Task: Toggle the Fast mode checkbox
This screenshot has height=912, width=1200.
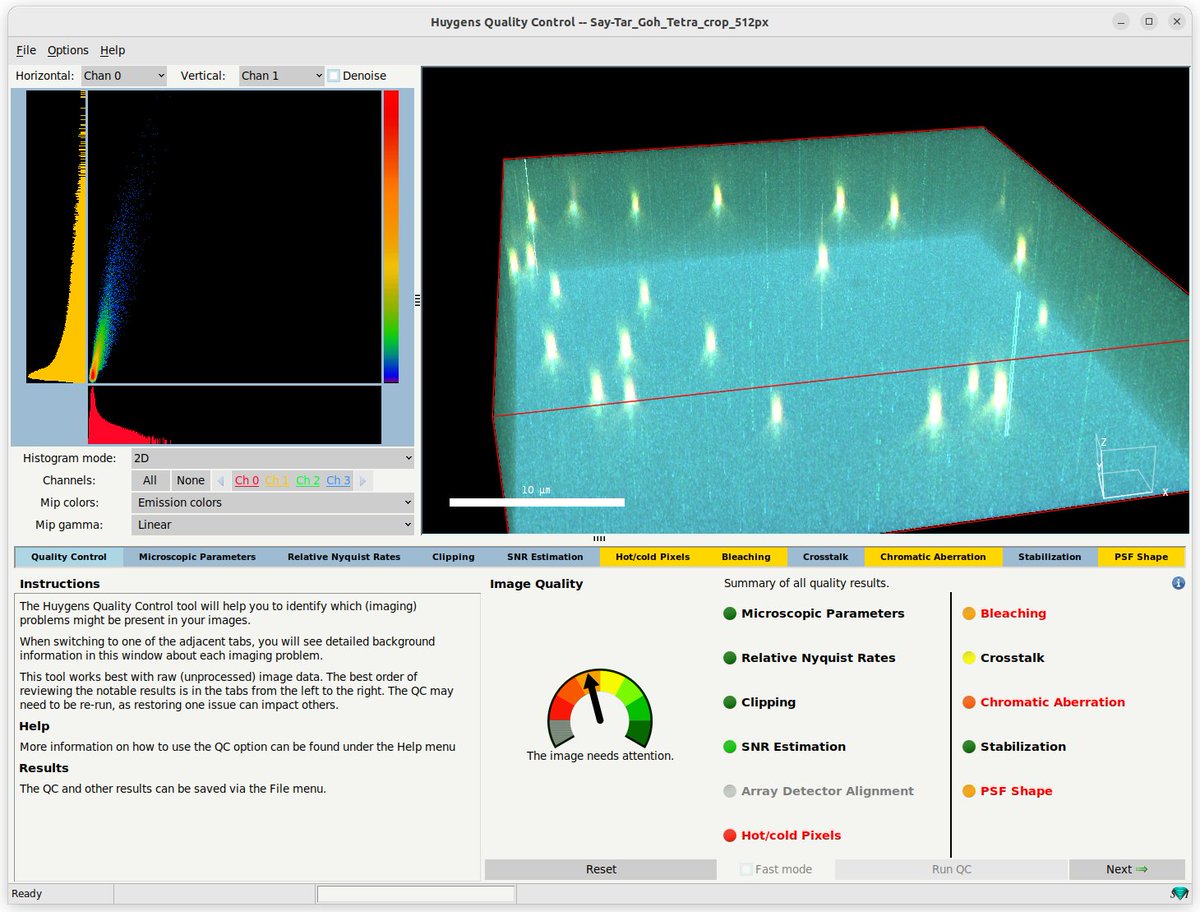Action: click(x=746, y=869)
